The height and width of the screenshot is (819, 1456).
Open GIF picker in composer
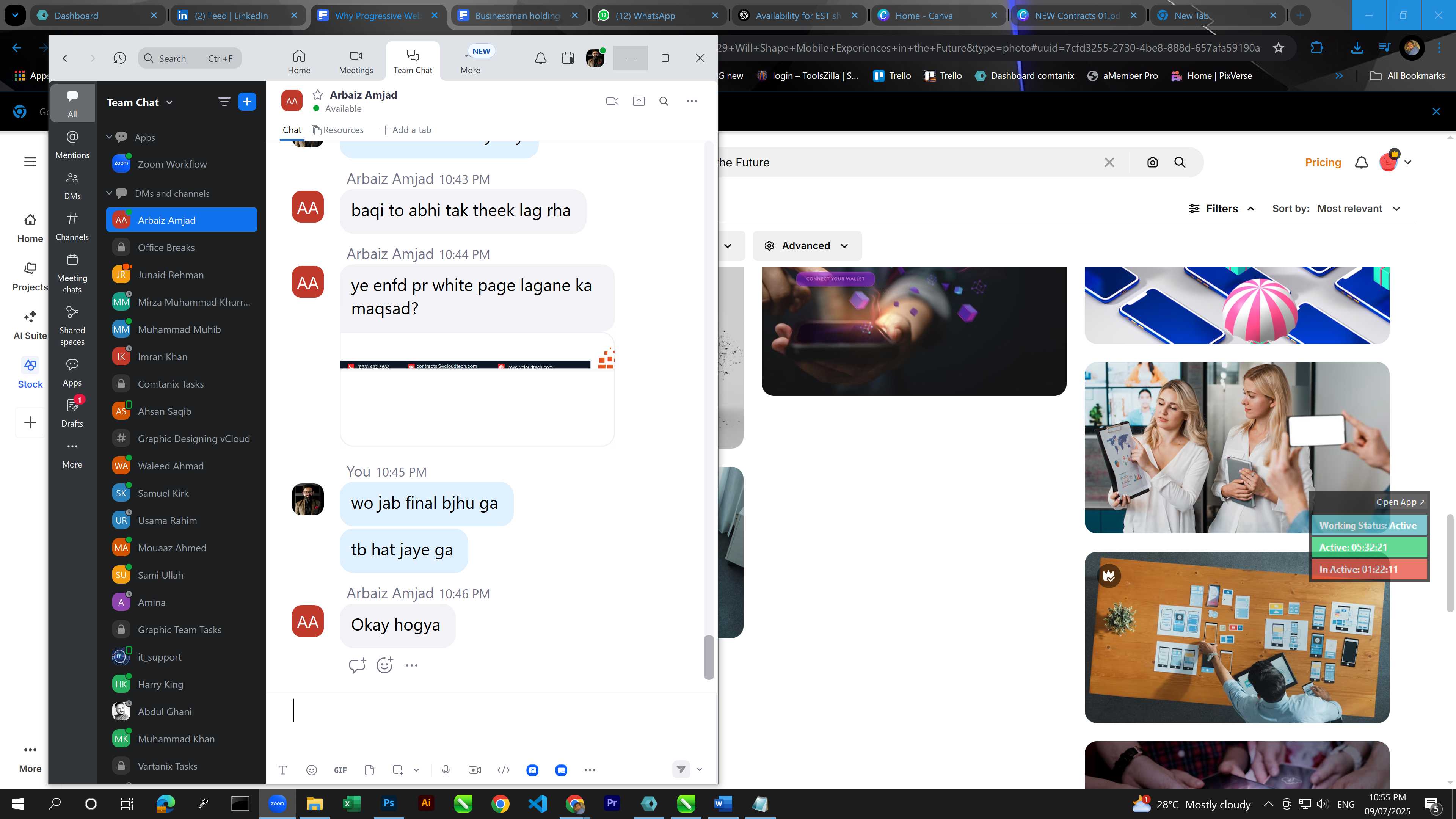(x=340, y=770)
